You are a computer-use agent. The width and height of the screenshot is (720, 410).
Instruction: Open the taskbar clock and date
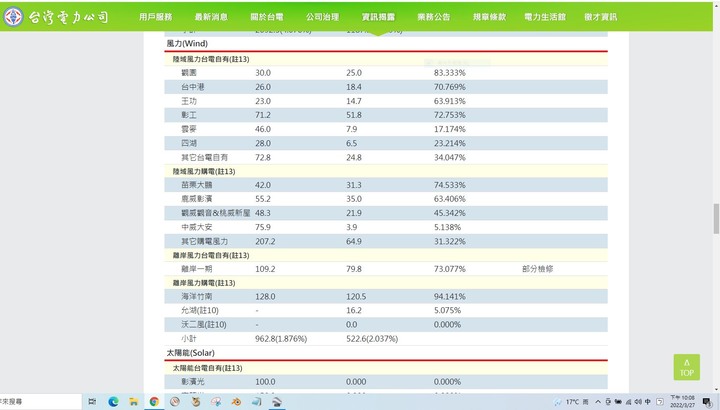click(682, 401)
